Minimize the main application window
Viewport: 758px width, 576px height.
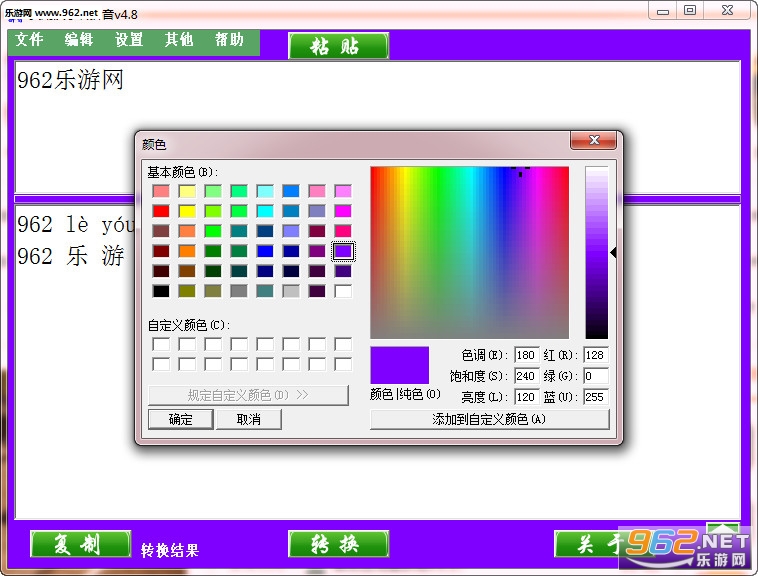662,11
